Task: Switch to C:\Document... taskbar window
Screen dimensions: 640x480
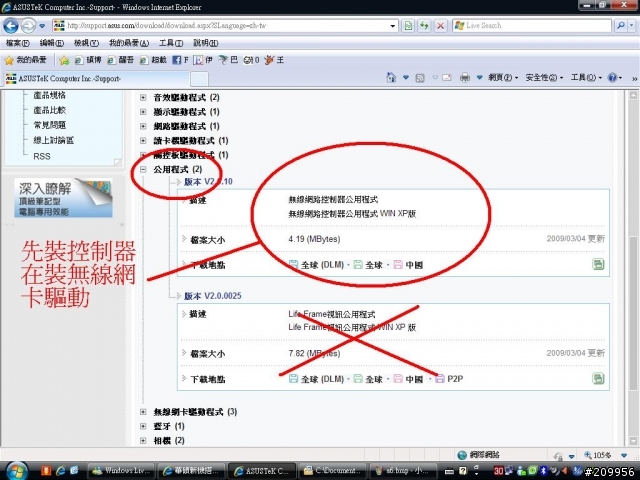Action: click(x=332, y=471)
